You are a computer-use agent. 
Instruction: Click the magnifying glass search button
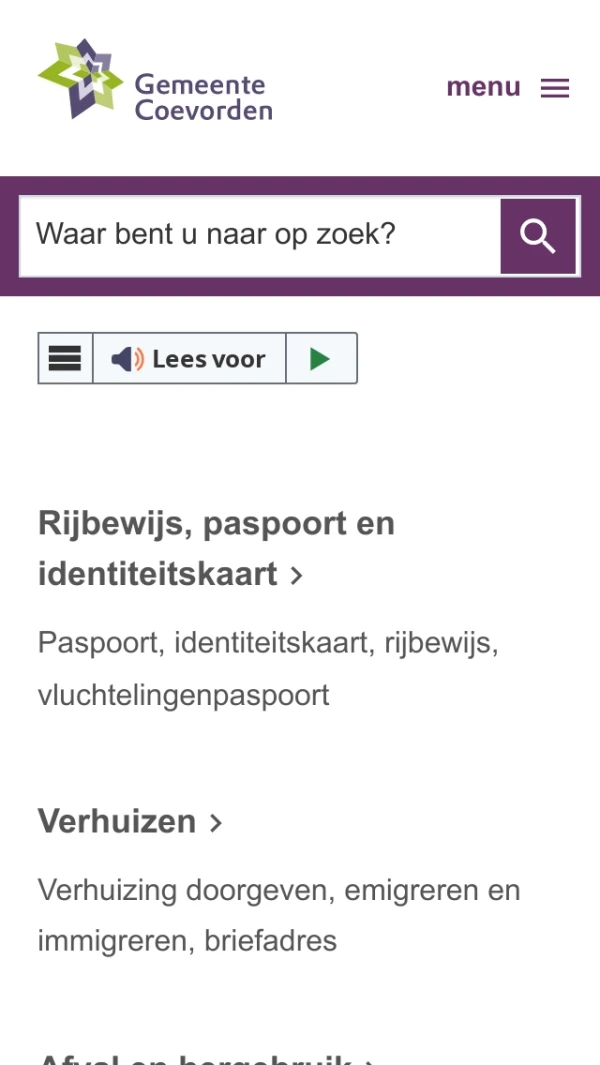[538, 236]
